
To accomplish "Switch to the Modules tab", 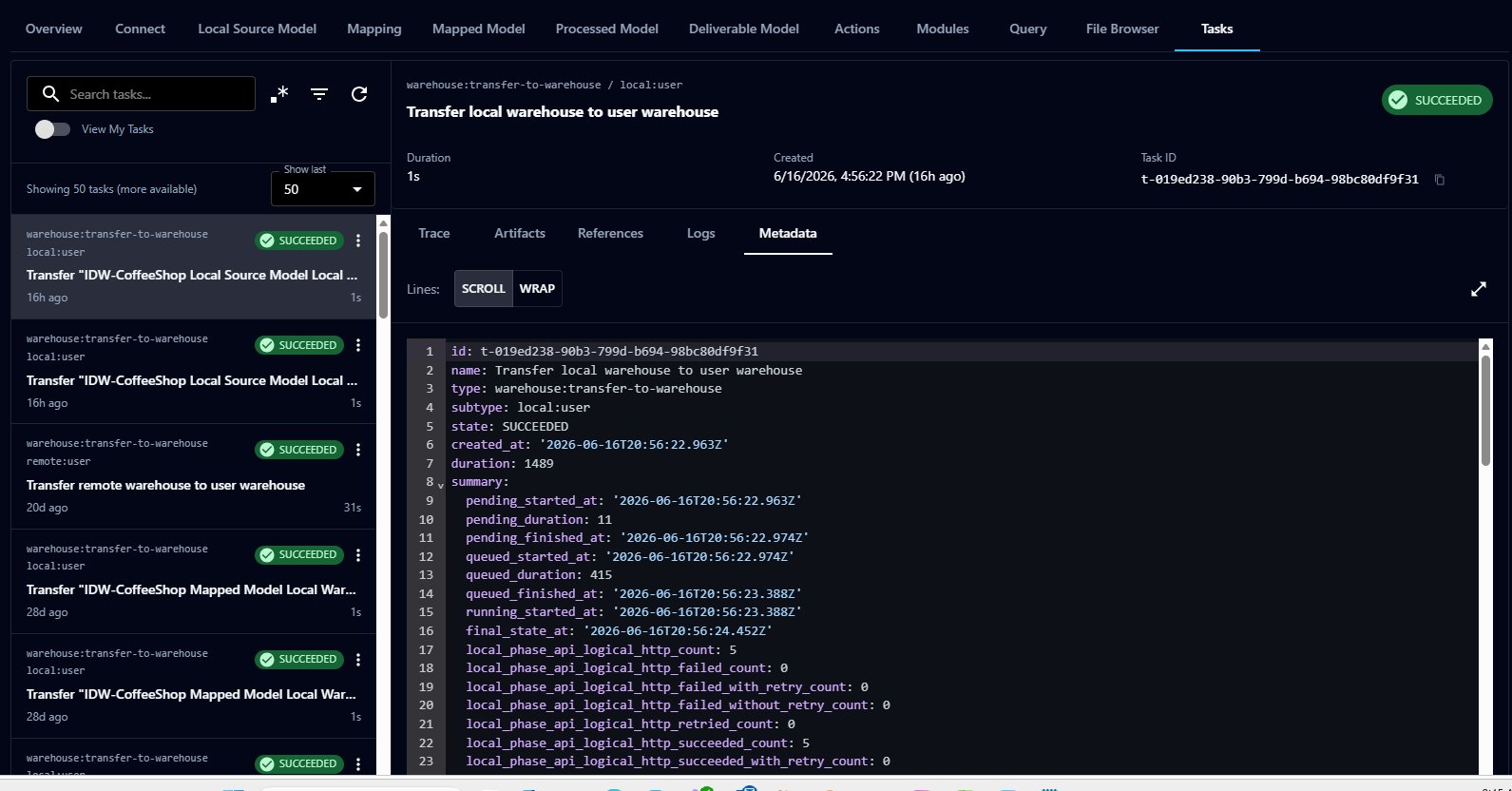I will 943,29.
